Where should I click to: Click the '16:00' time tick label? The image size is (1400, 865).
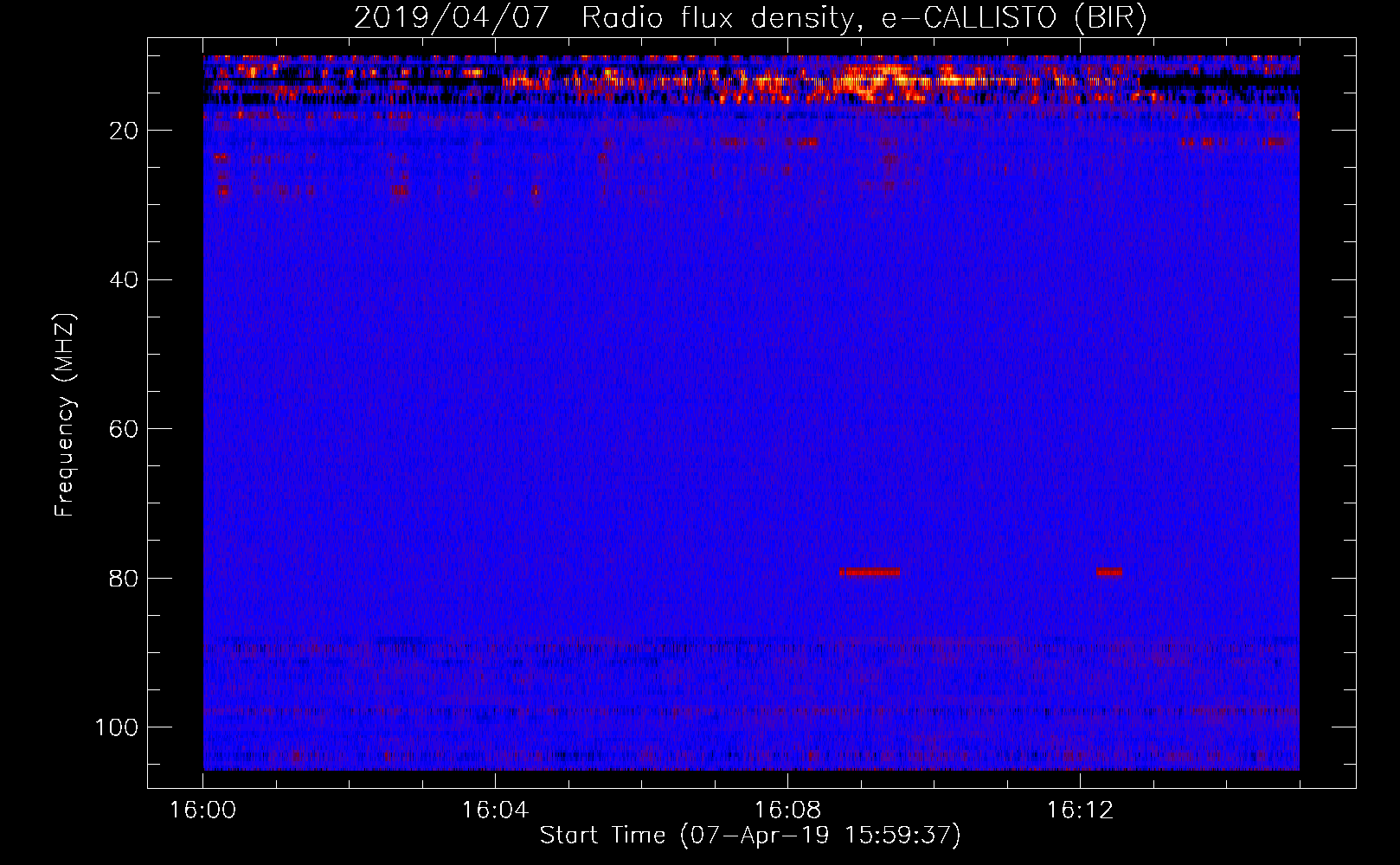tap(202, 811)
